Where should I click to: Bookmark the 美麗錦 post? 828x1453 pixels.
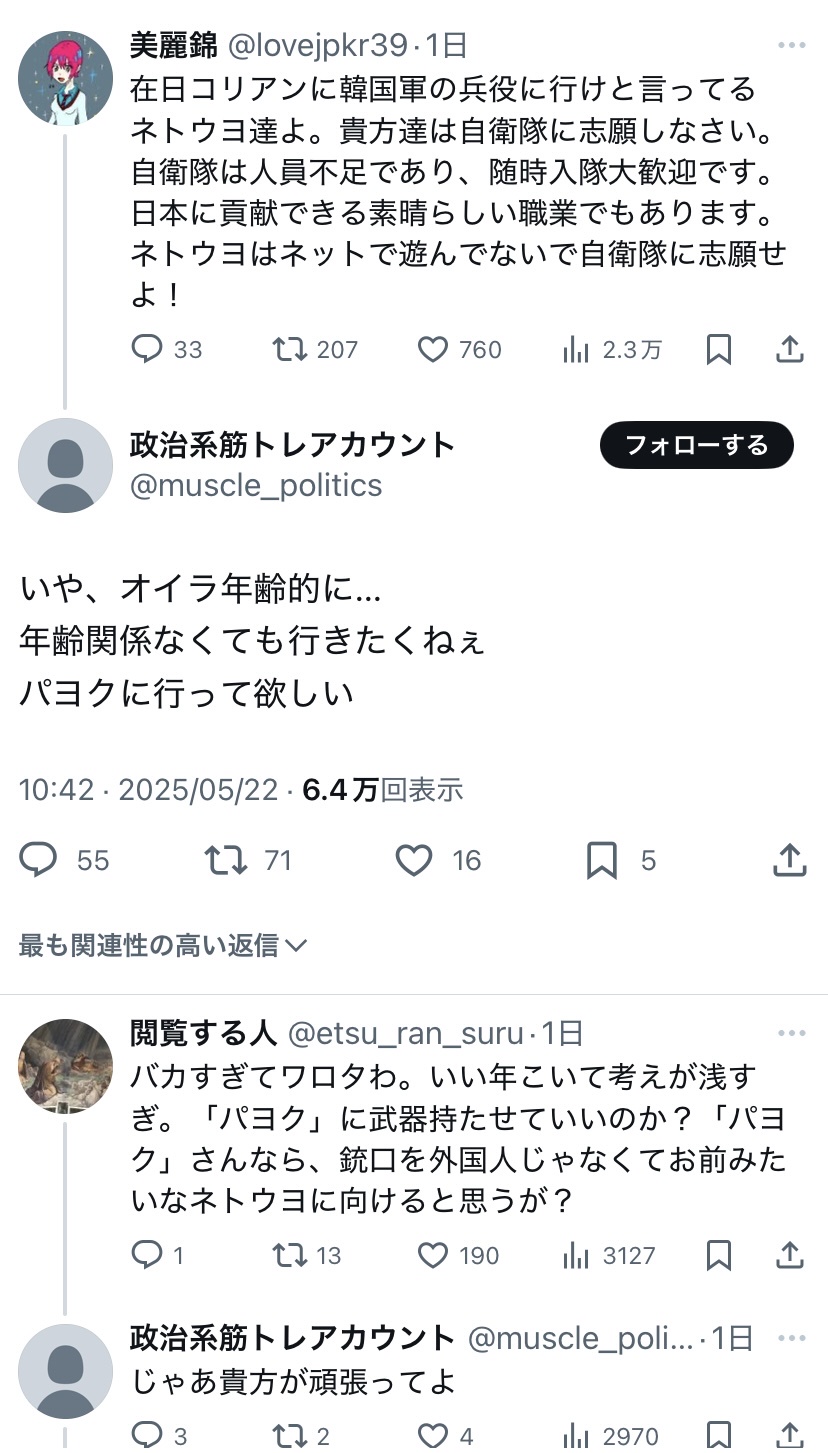(718, 349)
